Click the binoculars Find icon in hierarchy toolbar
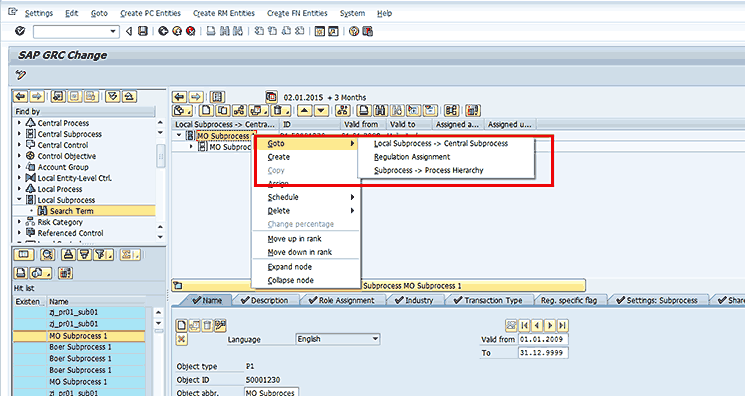This screenshot has height=396, width=745. click(x=380, y=111)
